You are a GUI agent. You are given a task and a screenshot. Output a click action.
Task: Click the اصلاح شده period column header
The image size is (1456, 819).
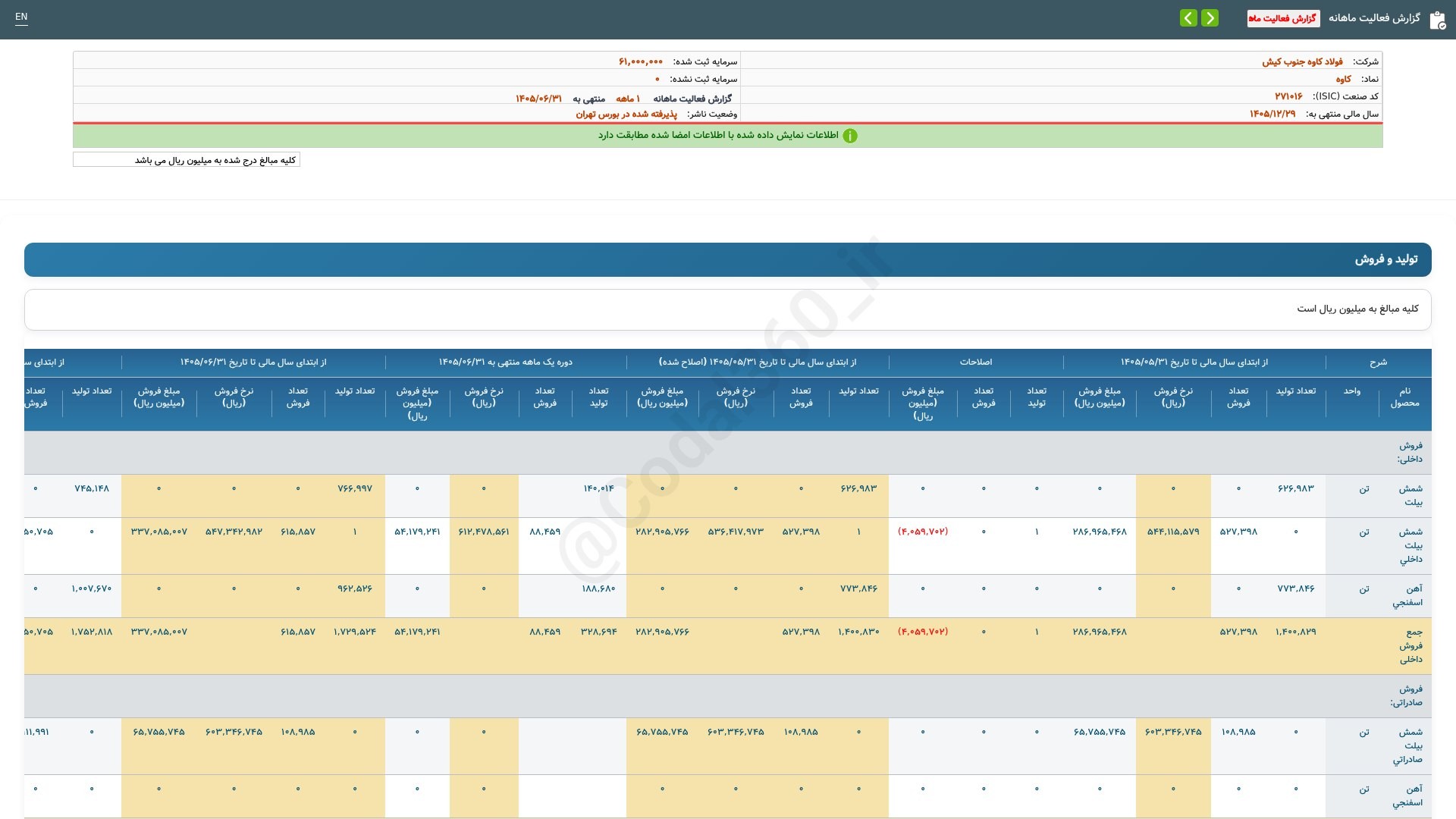pyautogui.click(x=758, y=362)
